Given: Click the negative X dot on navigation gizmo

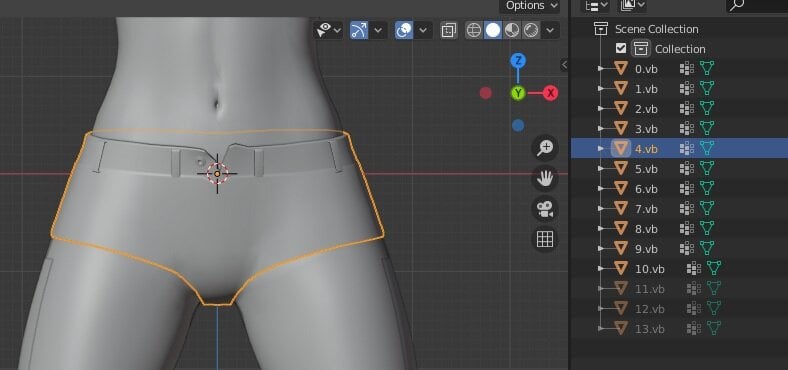Looking at the screenshot, I should pyautogui.click(x=485, y=93).
